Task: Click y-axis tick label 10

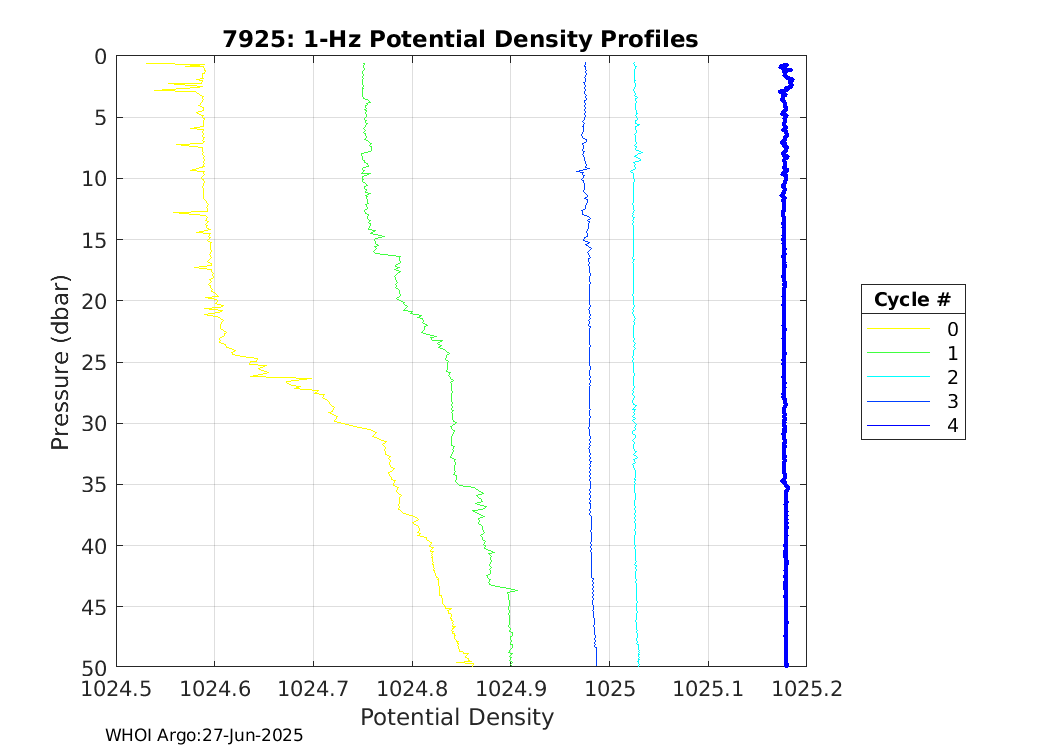Action: 94,179
